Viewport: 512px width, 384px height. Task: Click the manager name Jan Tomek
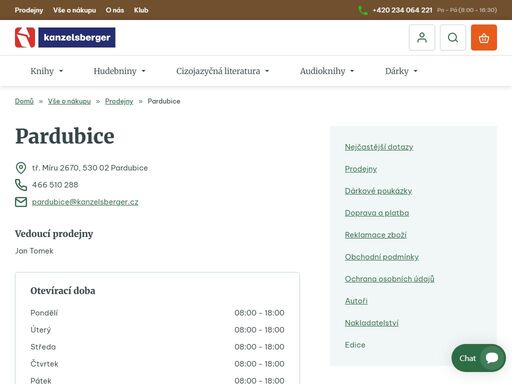click(34, 251)
